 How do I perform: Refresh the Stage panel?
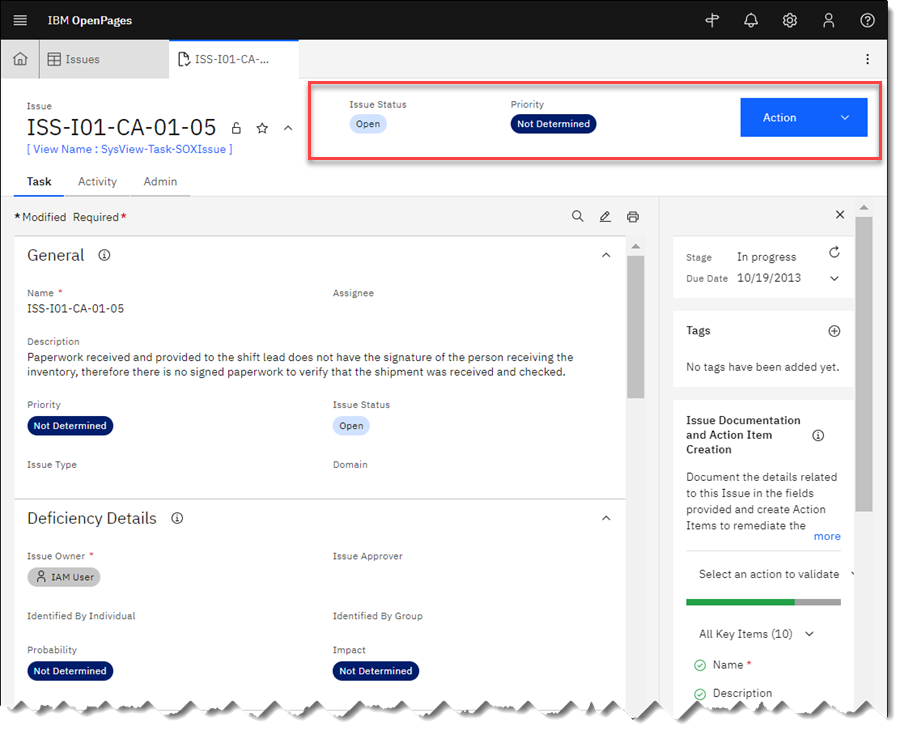coord(834,253)
